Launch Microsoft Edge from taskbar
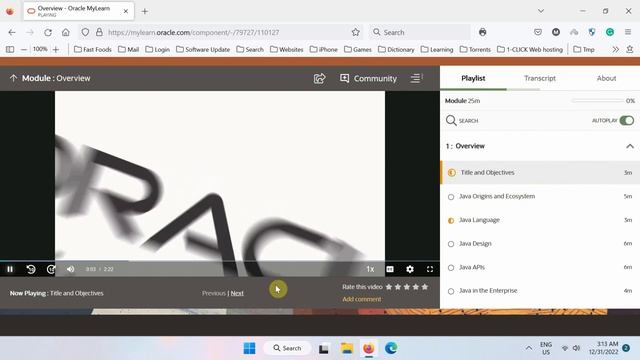 (x=391, y=348)
